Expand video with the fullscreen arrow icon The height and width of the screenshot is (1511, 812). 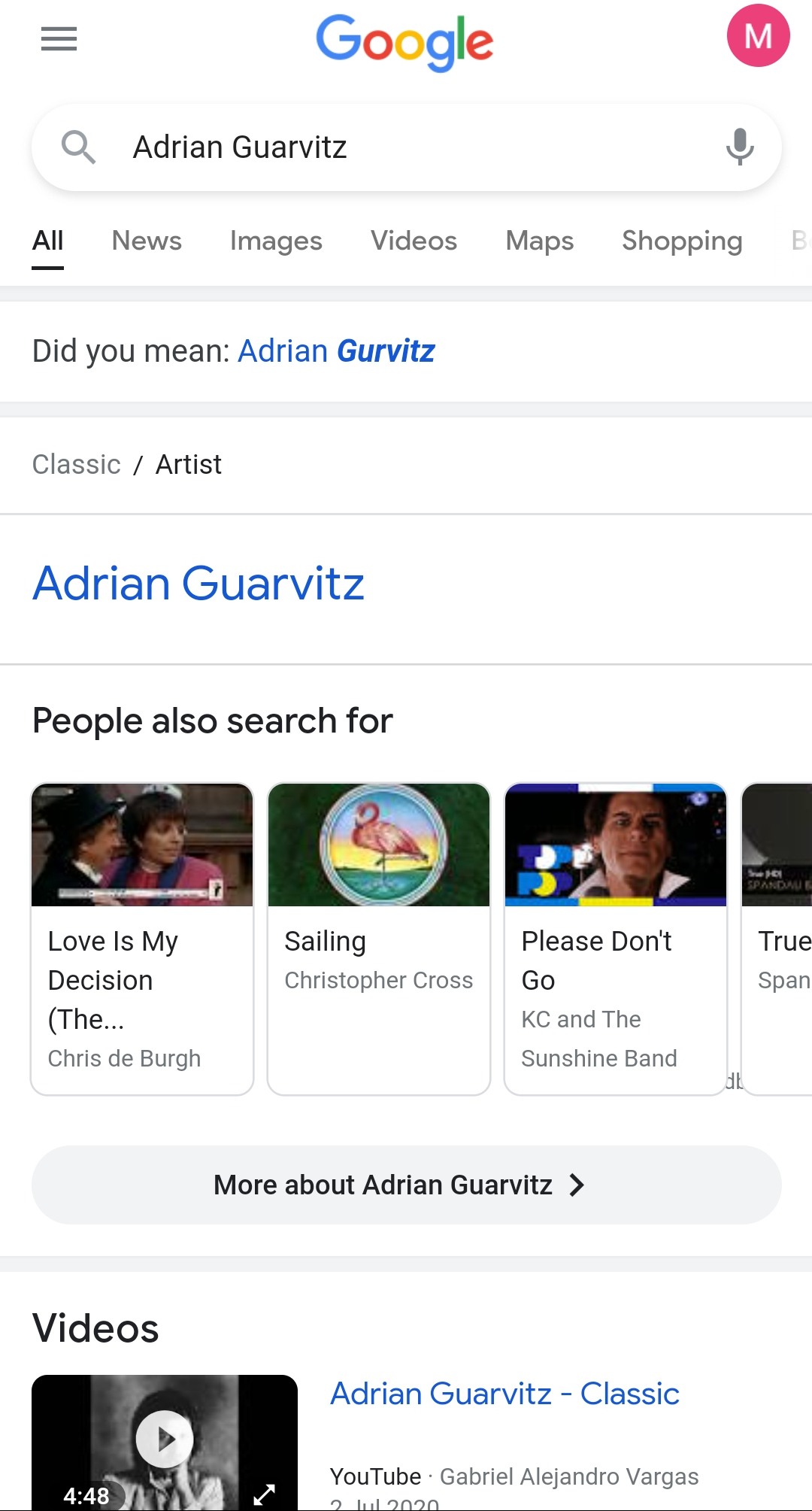pyautogui.click(x=264, y=1494)
